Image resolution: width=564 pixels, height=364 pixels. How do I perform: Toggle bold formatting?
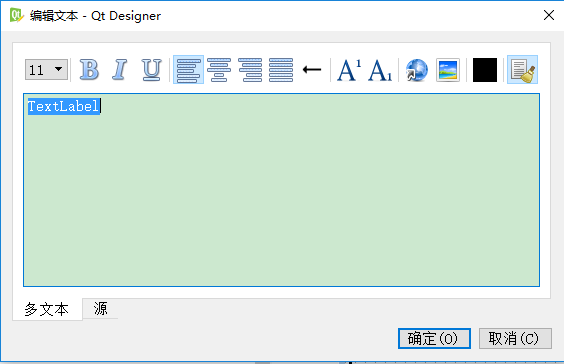click(x=89, y=69)
